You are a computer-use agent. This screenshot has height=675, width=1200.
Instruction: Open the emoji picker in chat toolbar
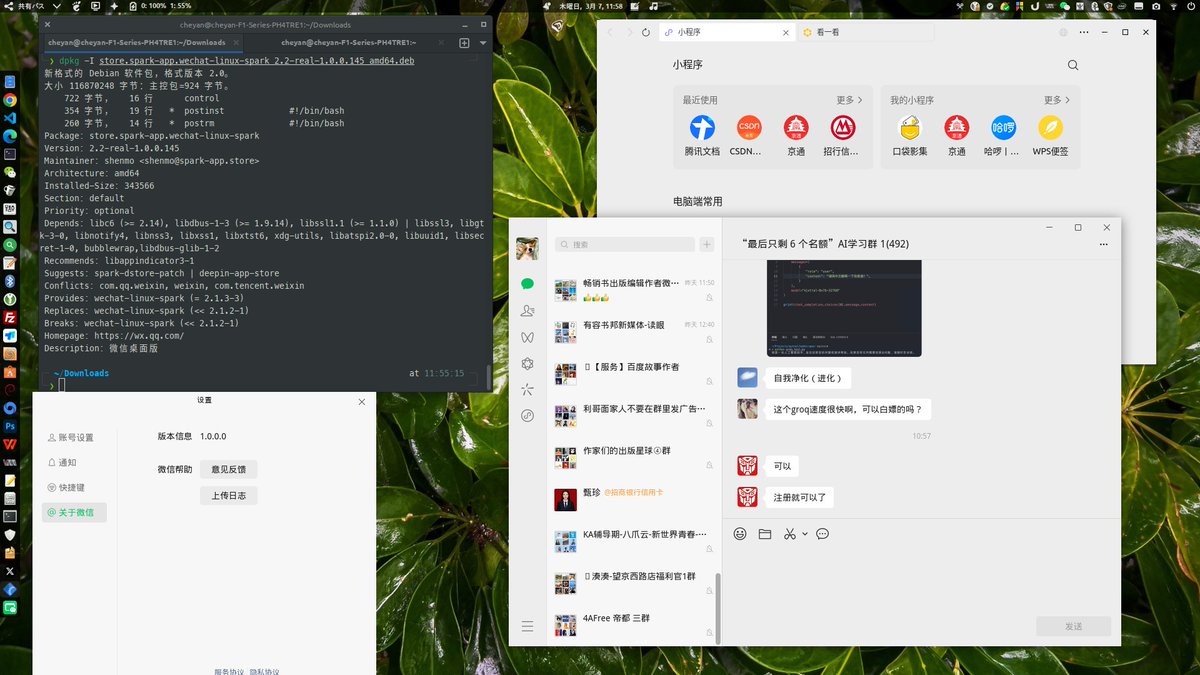click(x=740, y=534)
